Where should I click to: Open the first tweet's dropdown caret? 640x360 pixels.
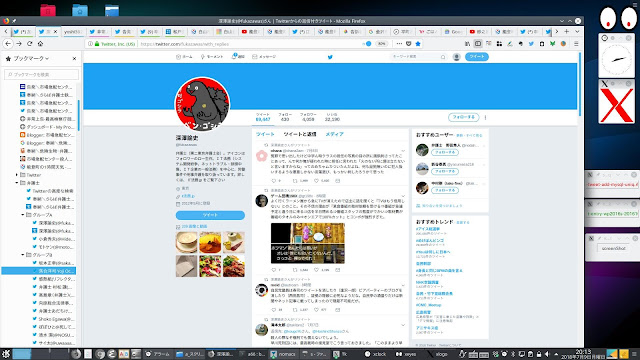pyautogui.click(x=403, y=151)
